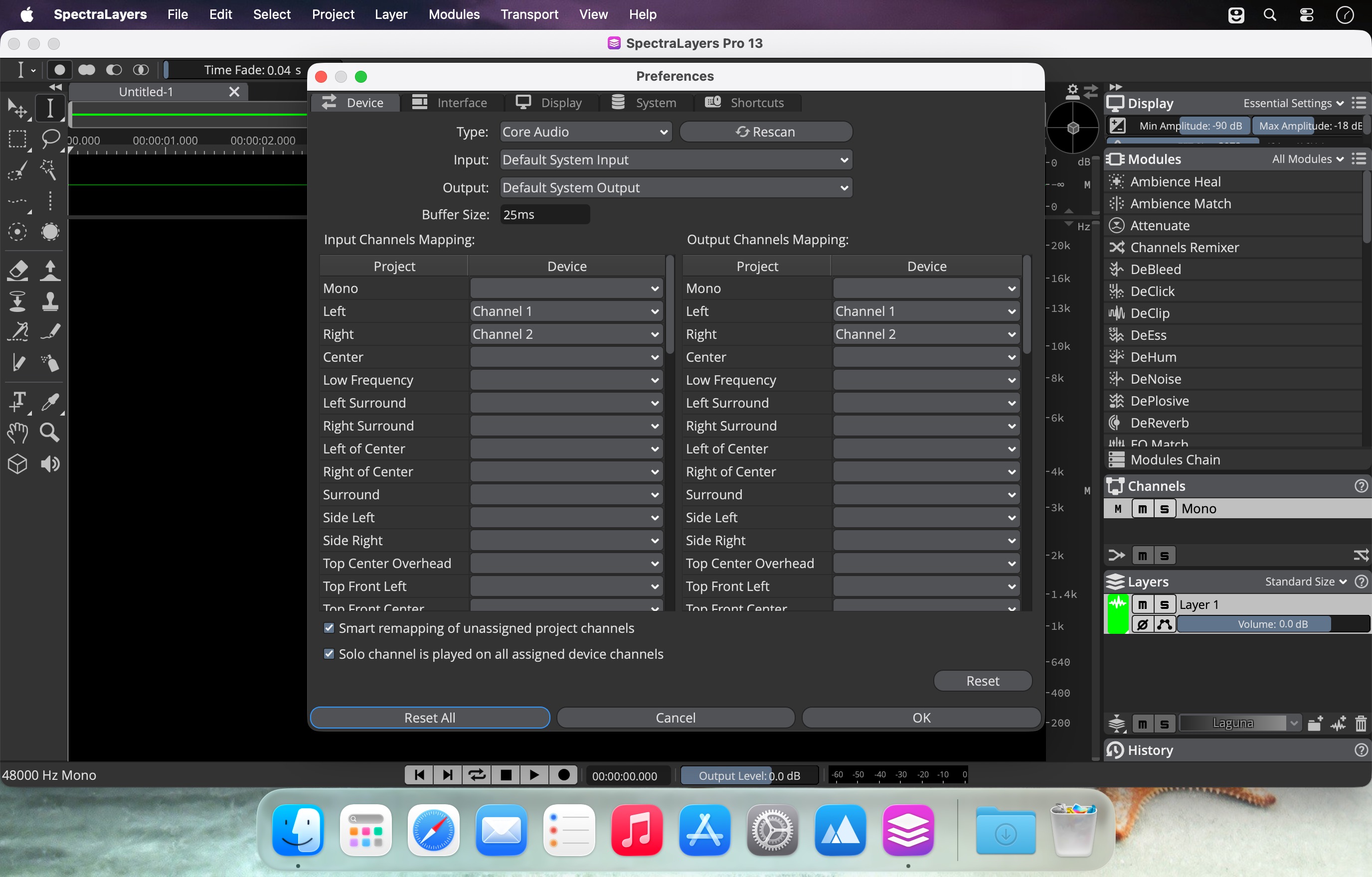1372x877 pixels.
Task: Open output mapping dropdown for Right
Action: coord(926,334)
